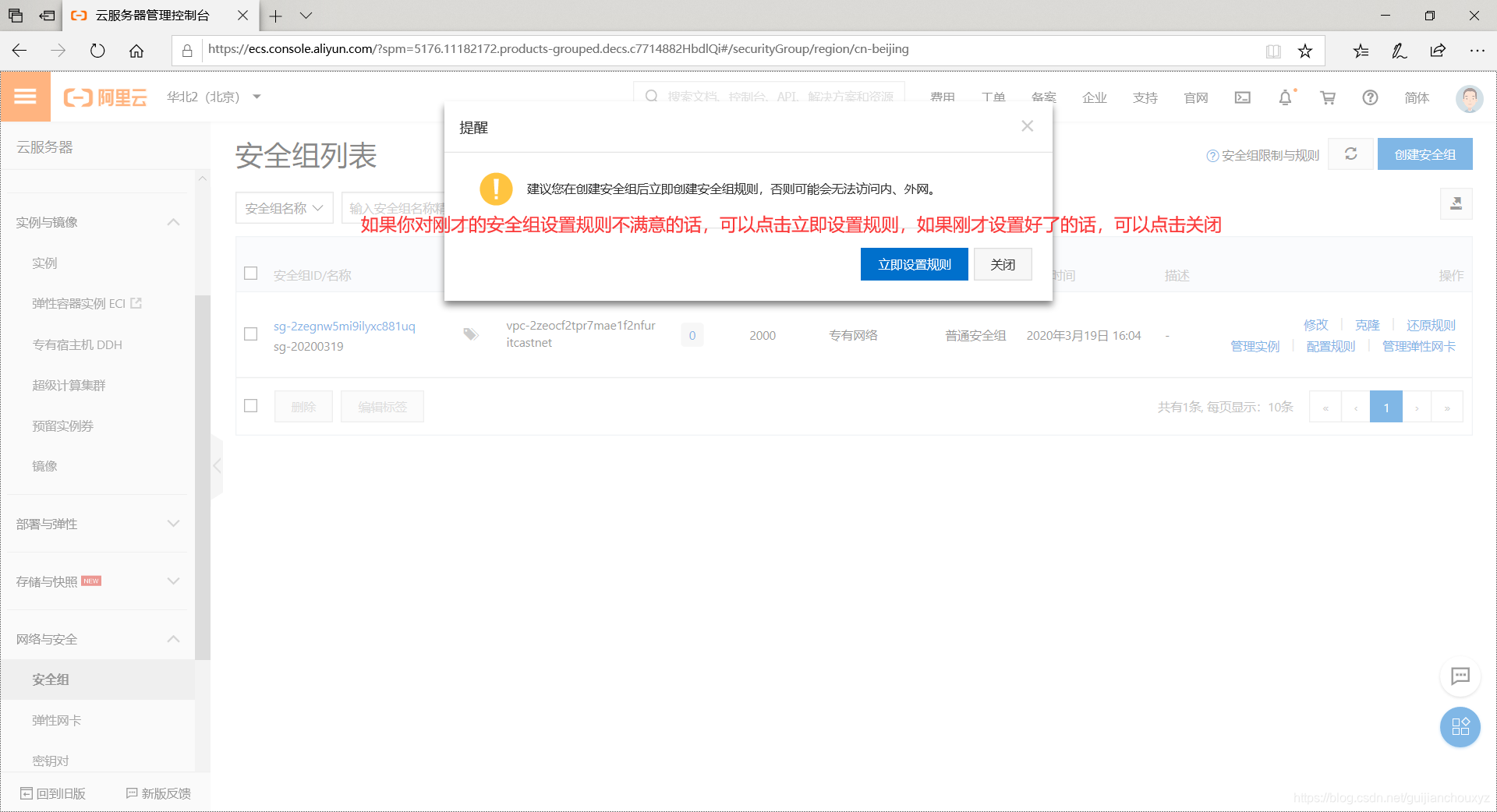1497x812 pixels.
Task: Open the chat feedback bubble icon
Action: pyautogui.click(x=1460, y=676)
